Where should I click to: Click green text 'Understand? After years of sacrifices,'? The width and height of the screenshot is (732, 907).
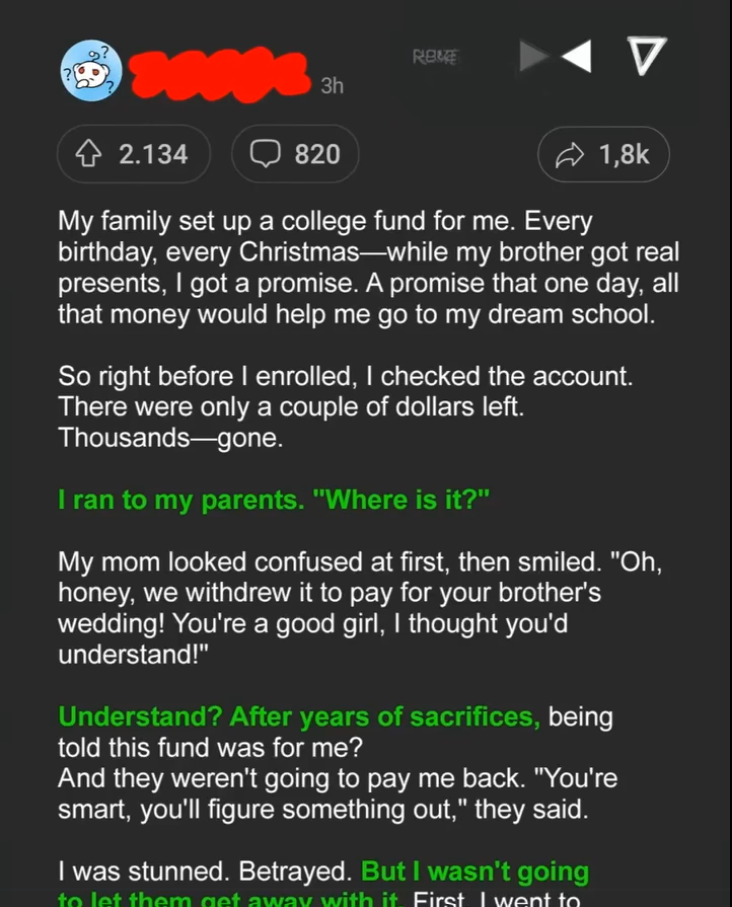tap(300, 717)
